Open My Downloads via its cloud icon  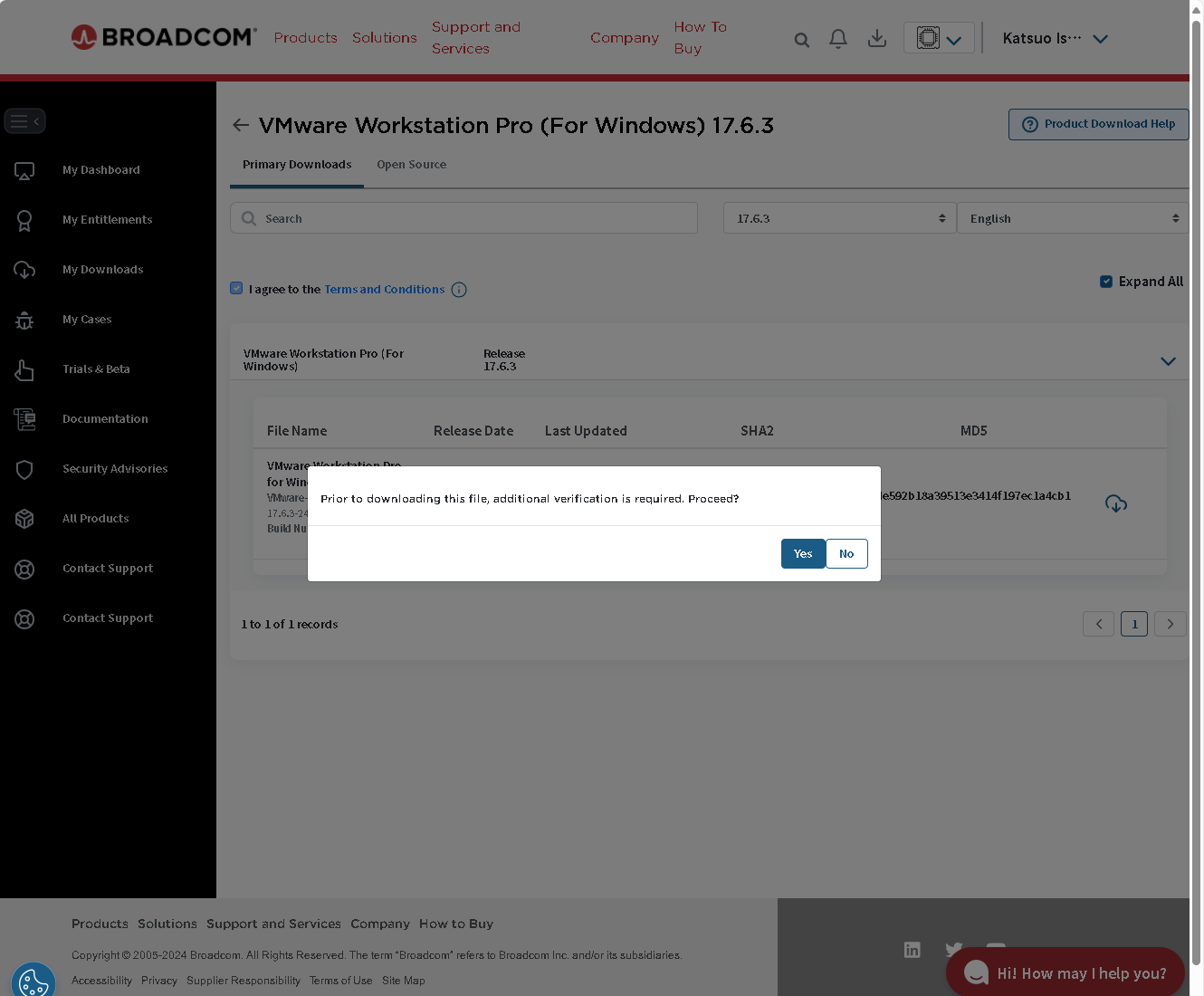pos(24,270)
